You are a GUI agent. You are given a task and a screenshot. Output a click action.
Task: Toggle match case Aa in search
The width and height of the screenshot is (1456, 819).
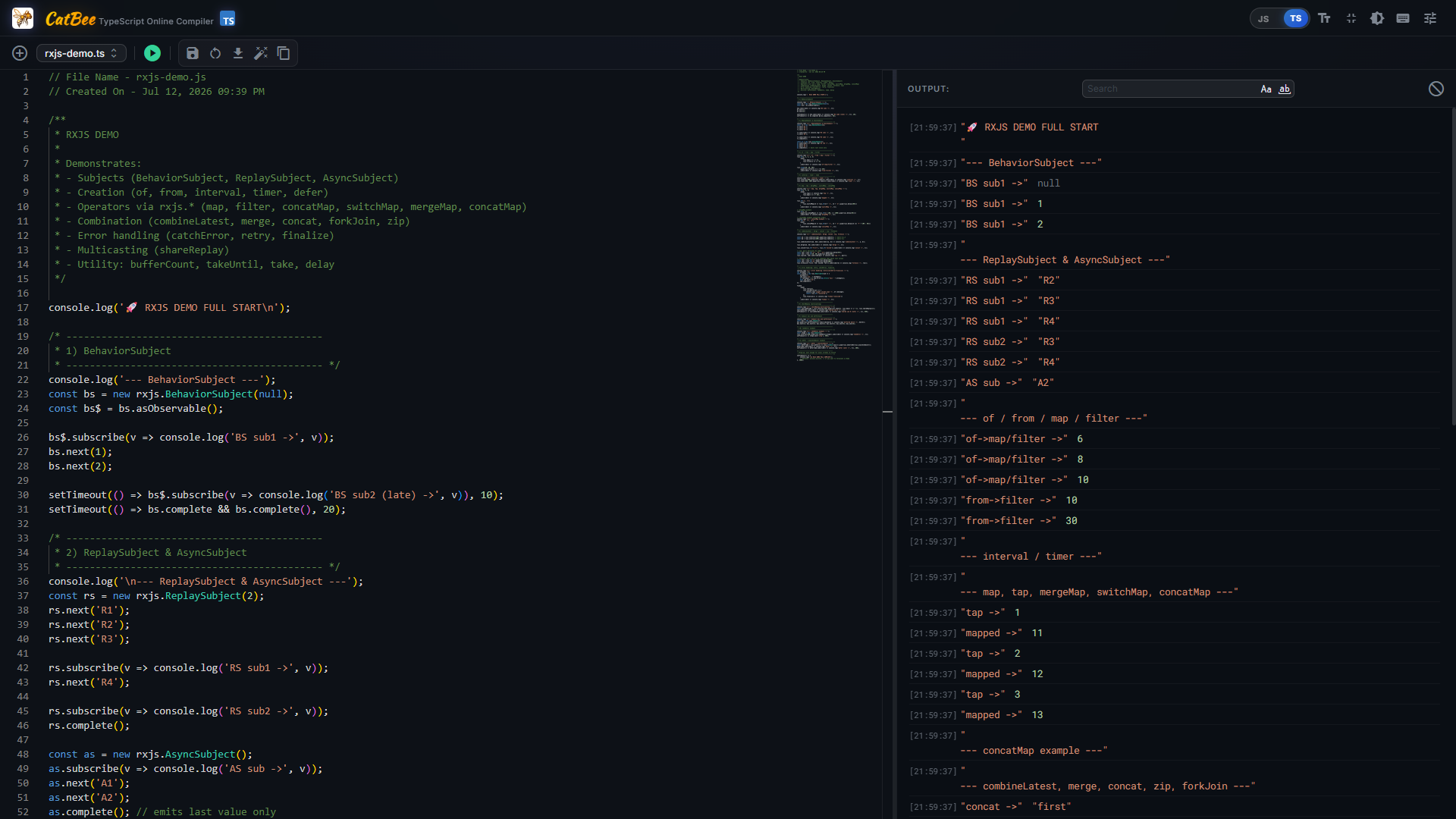click(1266, 89)
